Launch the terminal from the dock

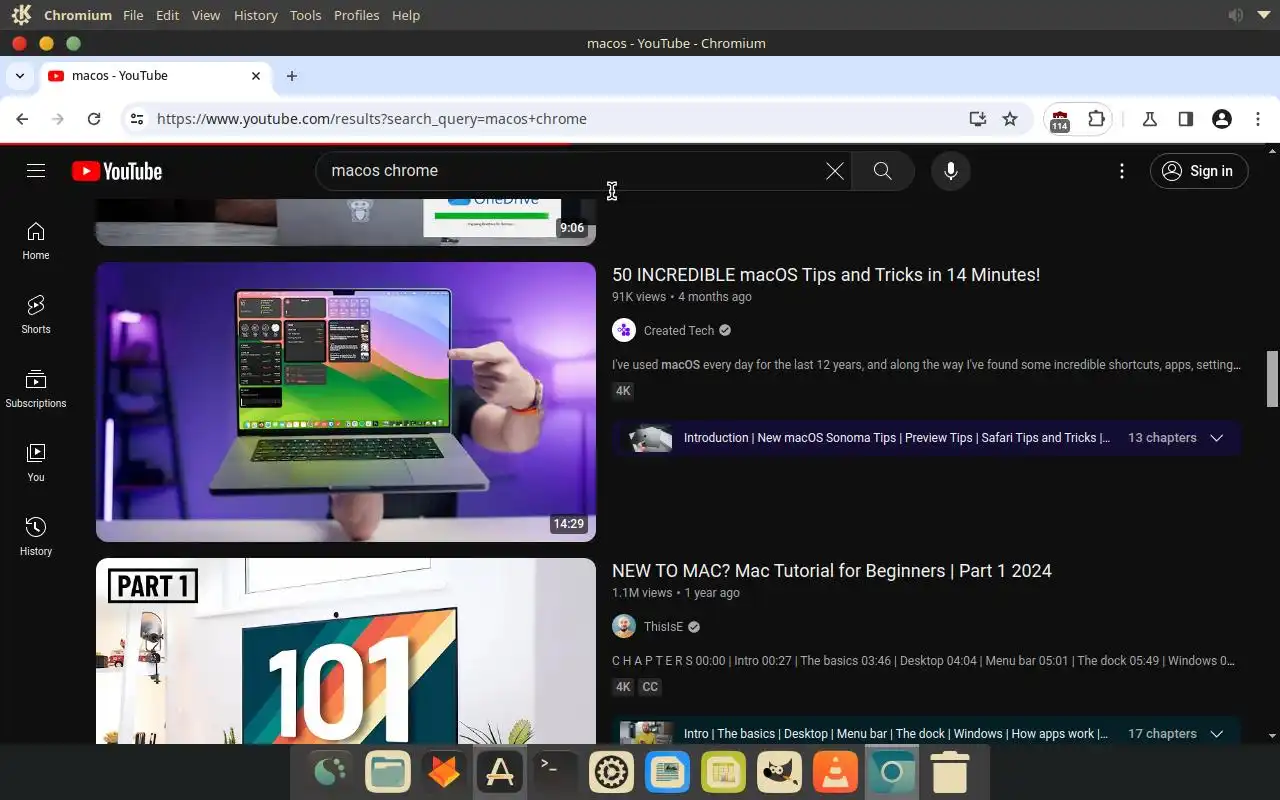click(555, 772)
